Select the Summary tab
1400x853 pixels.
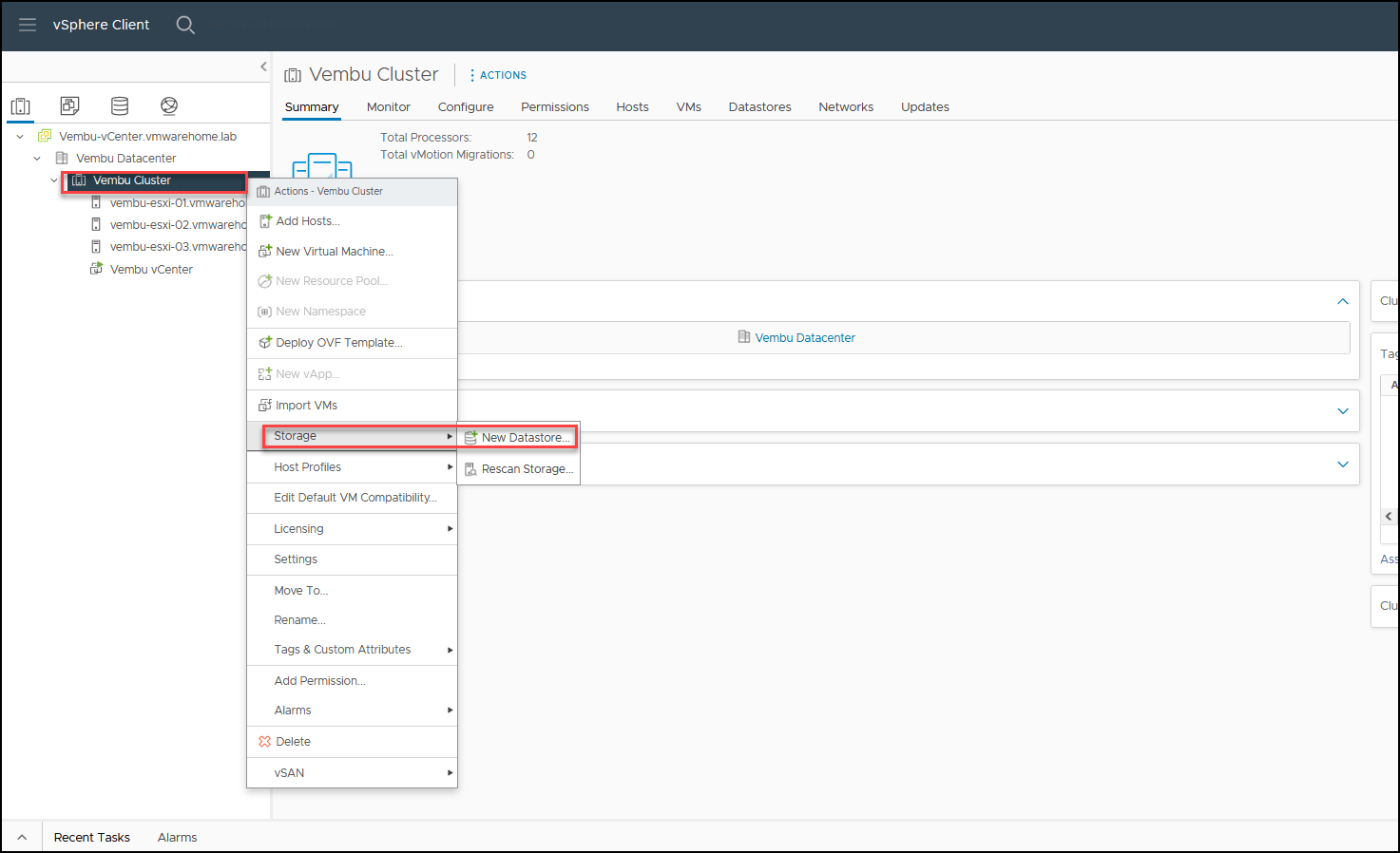point(312,107)
